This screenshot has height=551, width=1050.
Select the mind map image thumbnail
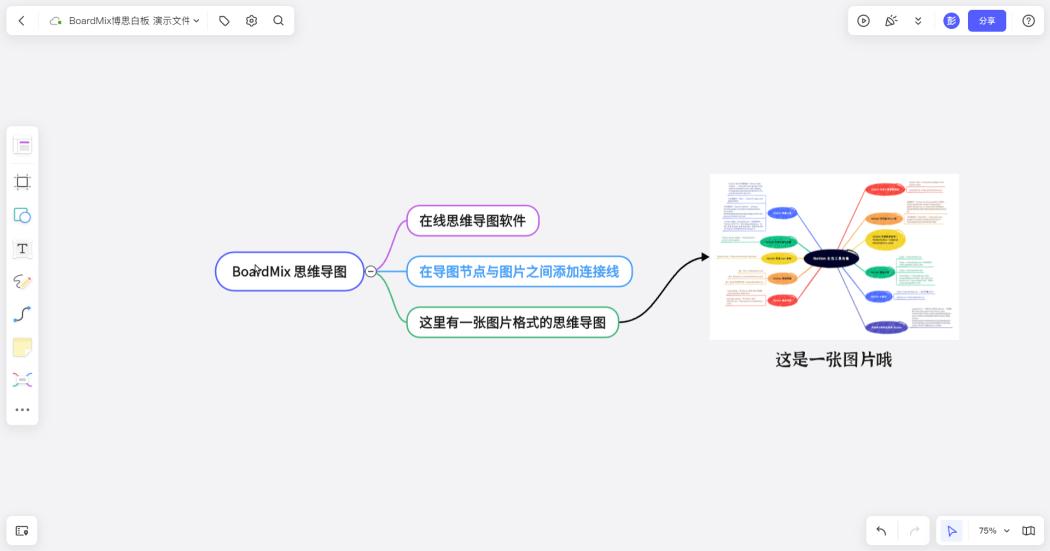(834, 256)
